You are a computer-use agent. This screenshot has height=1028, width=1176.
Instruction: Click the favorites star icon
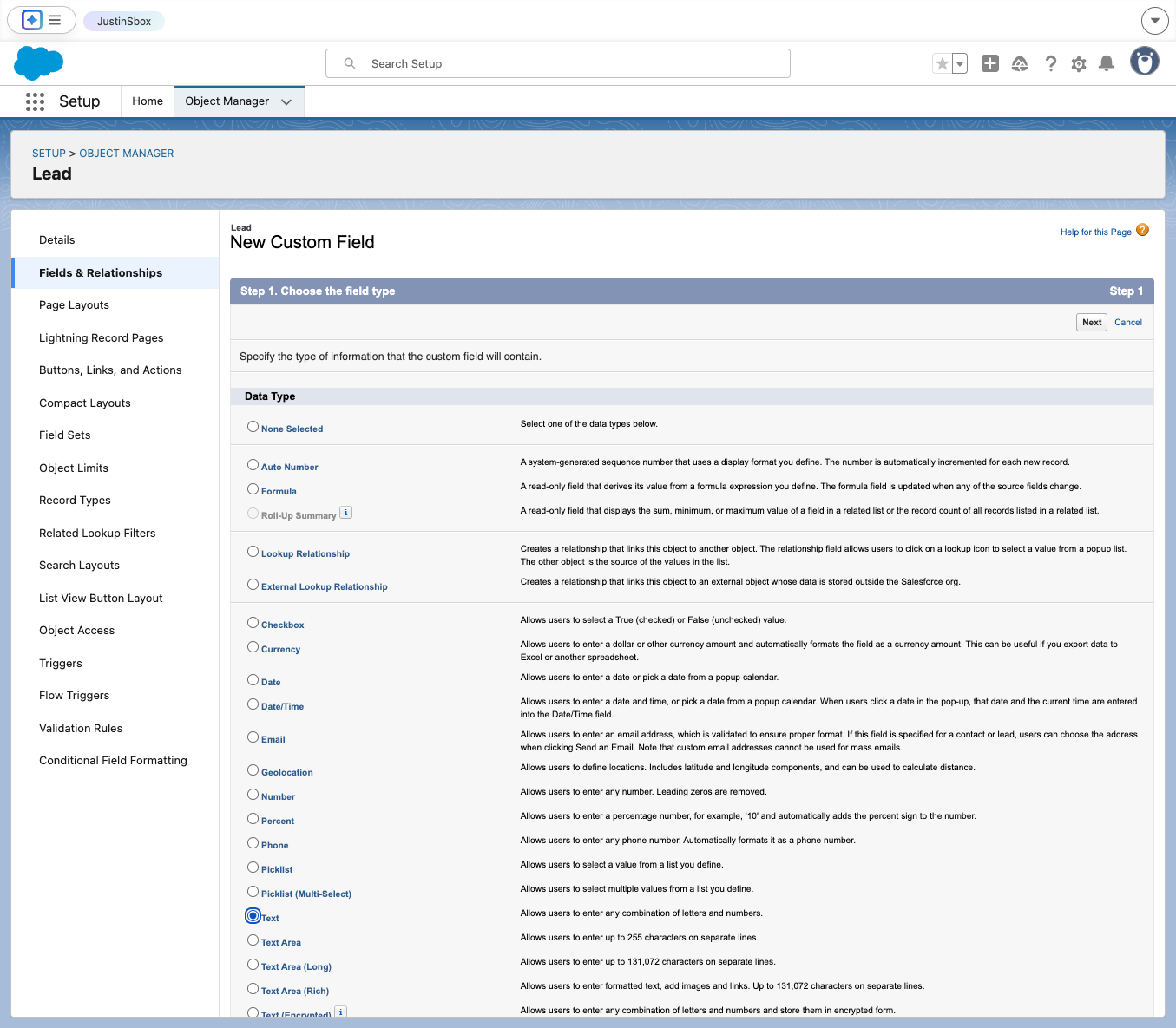tap(942, 63)
